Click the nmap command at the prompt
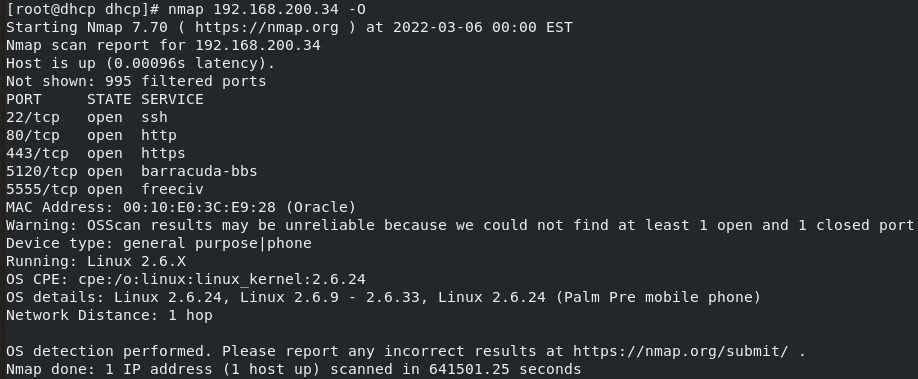918x379 pixels. [267, 9]
